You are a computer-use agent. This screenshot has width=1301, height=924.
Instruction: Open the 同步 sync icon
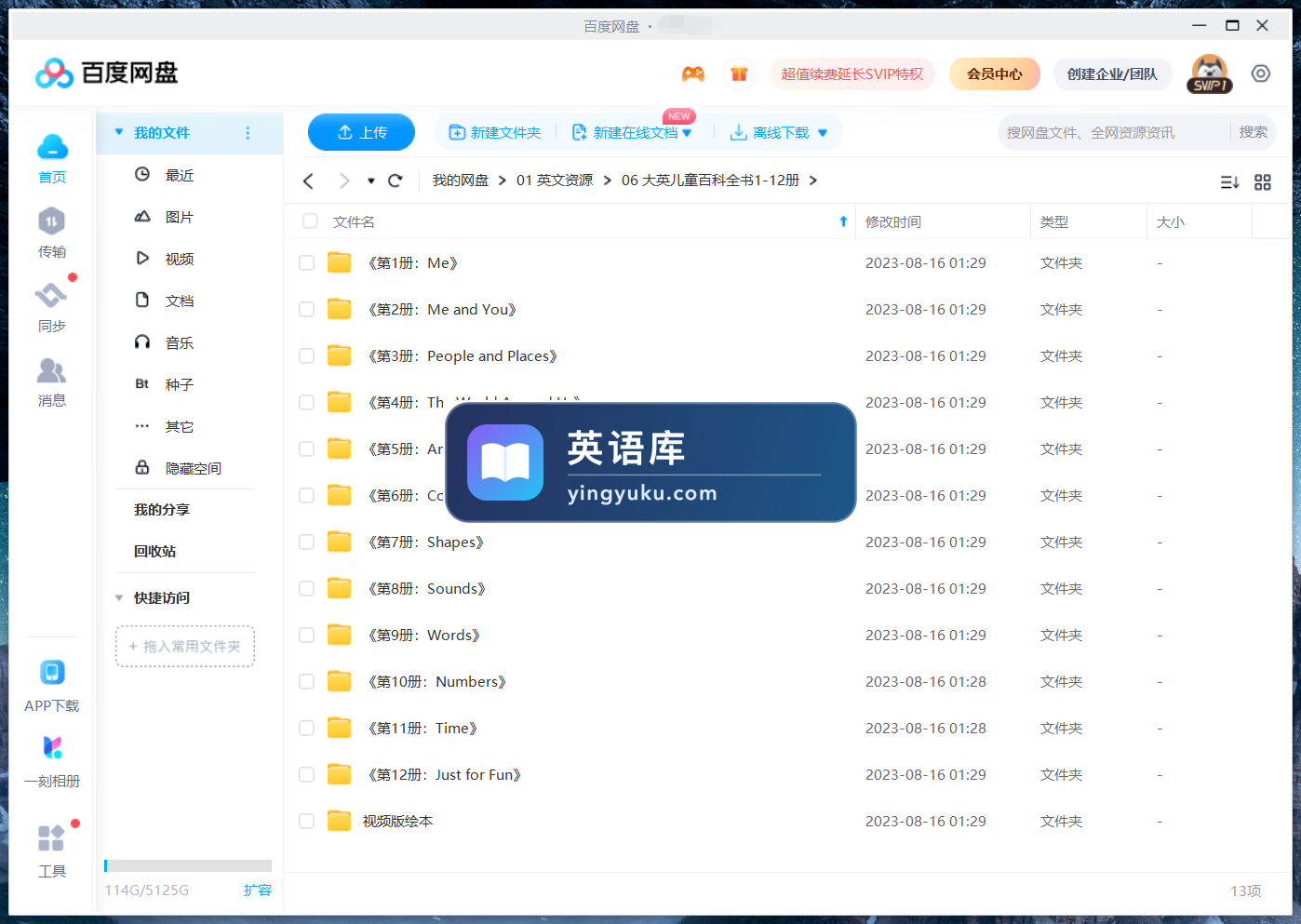click(x=51, y=296)
